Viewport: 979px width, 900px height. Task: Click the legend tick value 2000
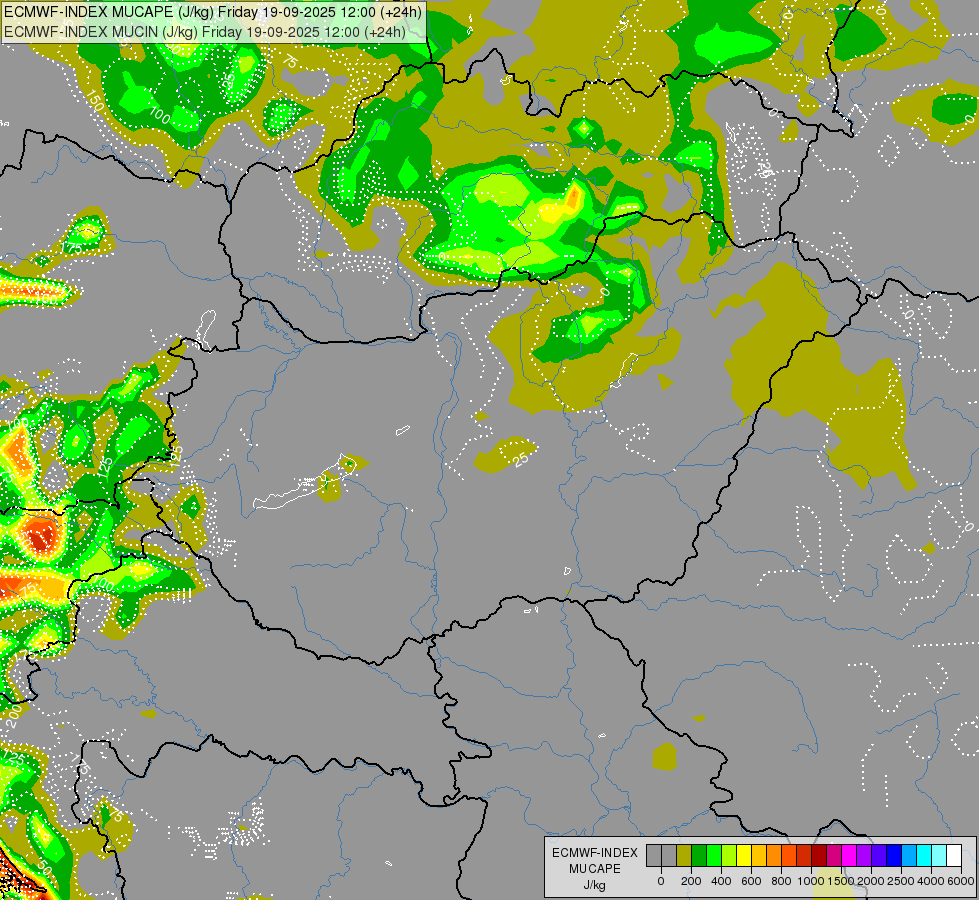point(871,881)
